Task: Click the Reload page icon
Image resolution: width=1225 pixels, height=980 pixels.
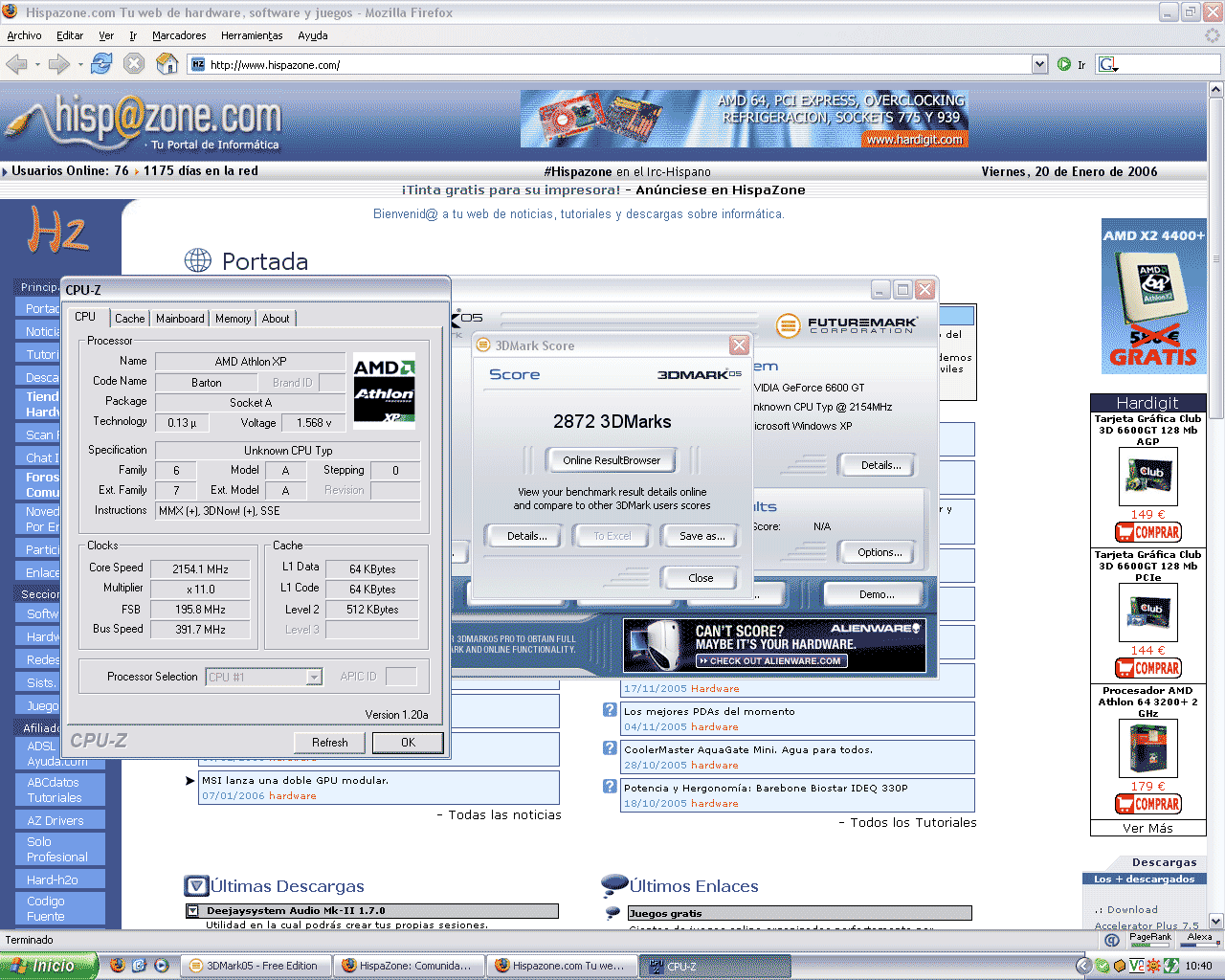Action: pos(101,64)
